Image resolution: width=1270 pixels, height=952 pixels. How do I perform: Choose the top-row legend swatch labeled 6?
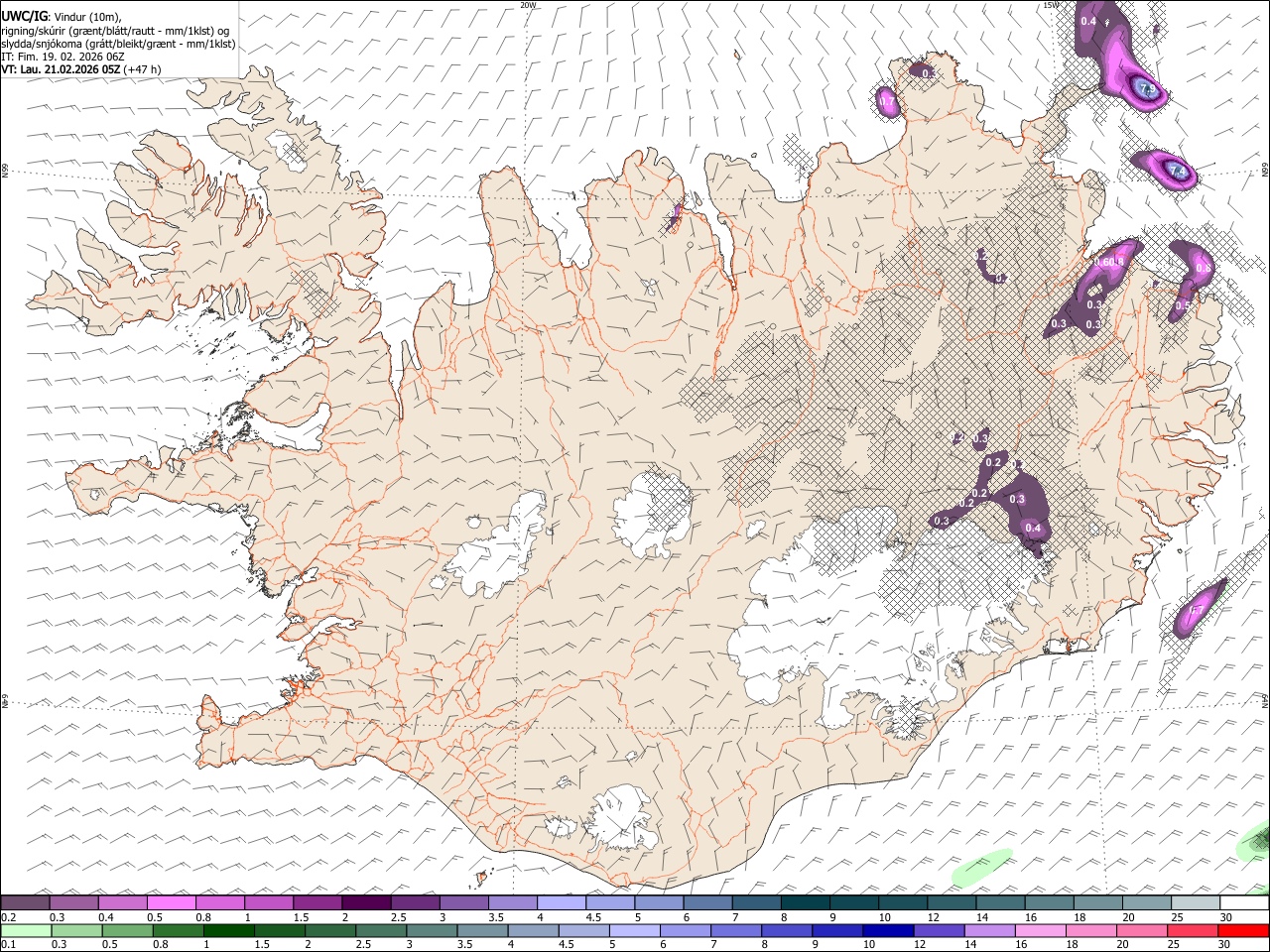click(706, 902)
